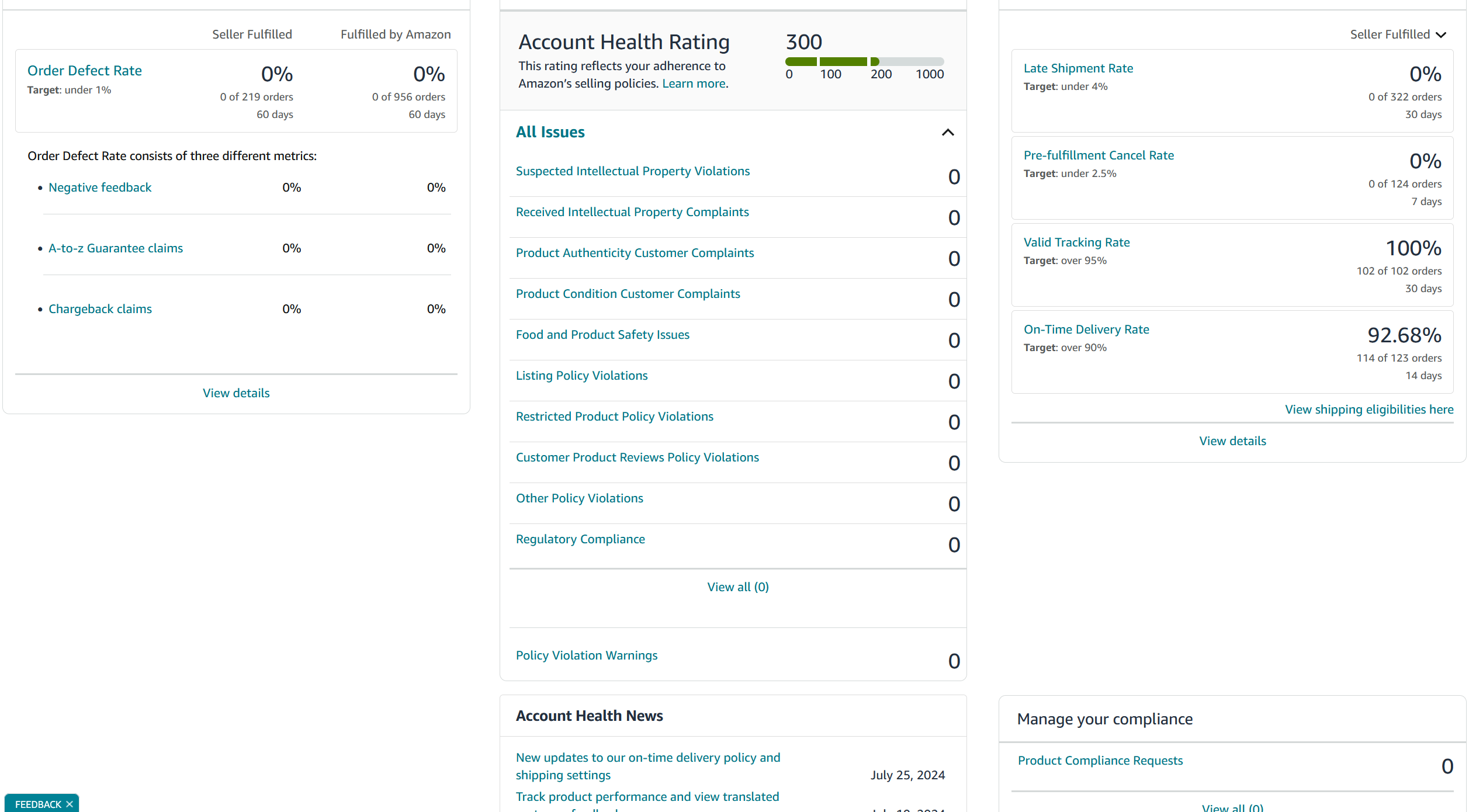
Task: Open the Seller Fulfilled dropdown in shipping panel
Action: [x=1398, y=34]
